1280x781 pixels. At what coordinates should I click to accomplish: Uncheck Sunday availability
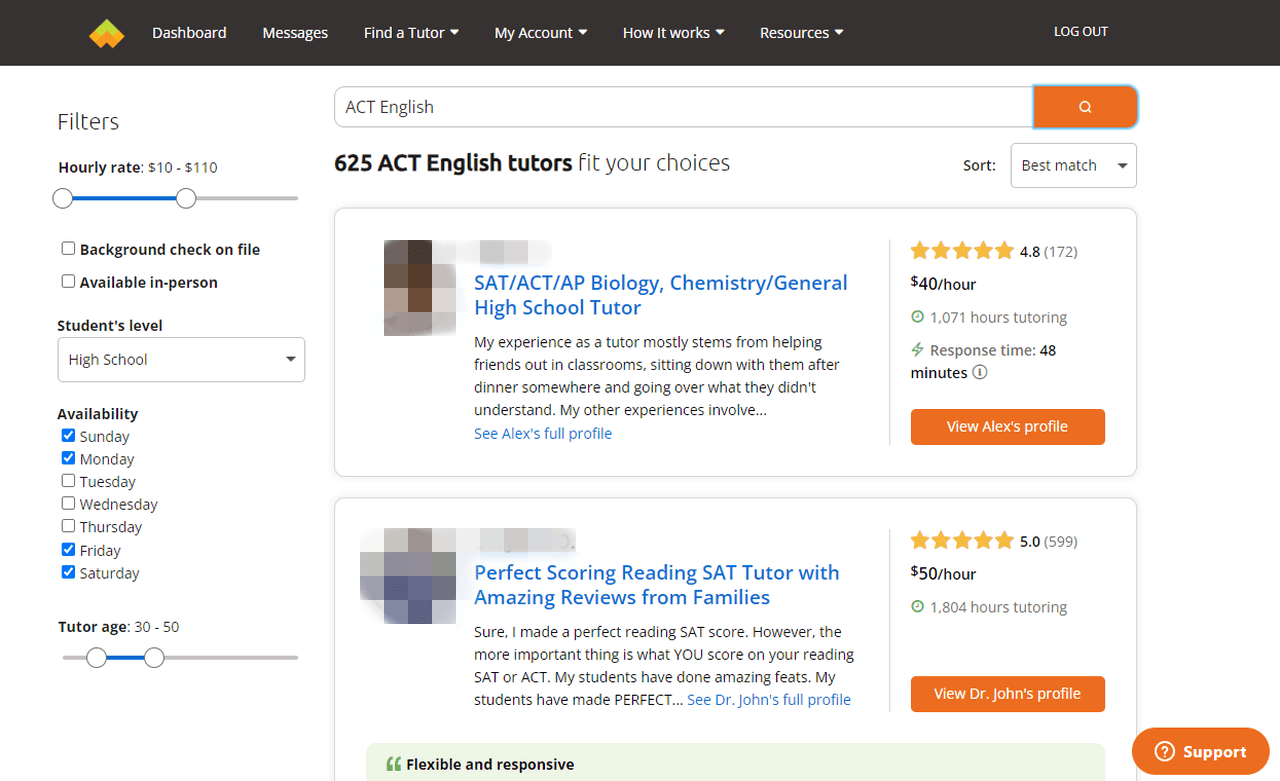(x=68, y=434)
